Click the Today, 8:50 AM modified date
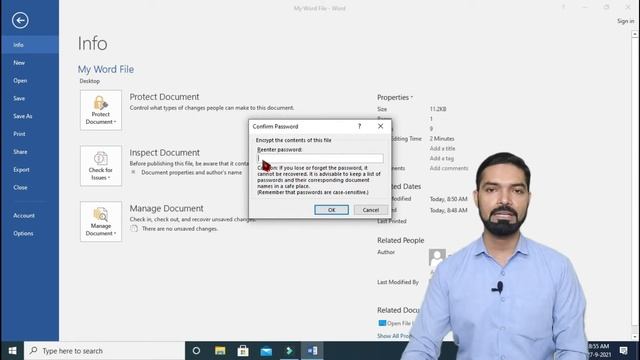The width and height of the screenshot is (640, 360). pos(449,199)
